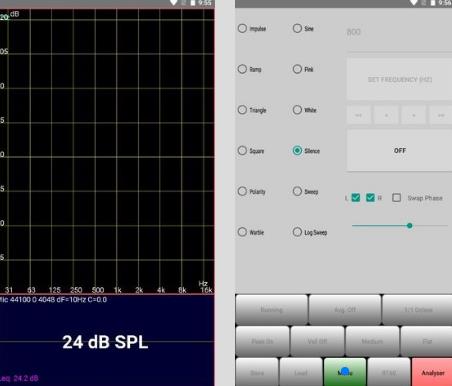Click the Load button
Screen dimensions: 452x386
[x=301, y=372]
